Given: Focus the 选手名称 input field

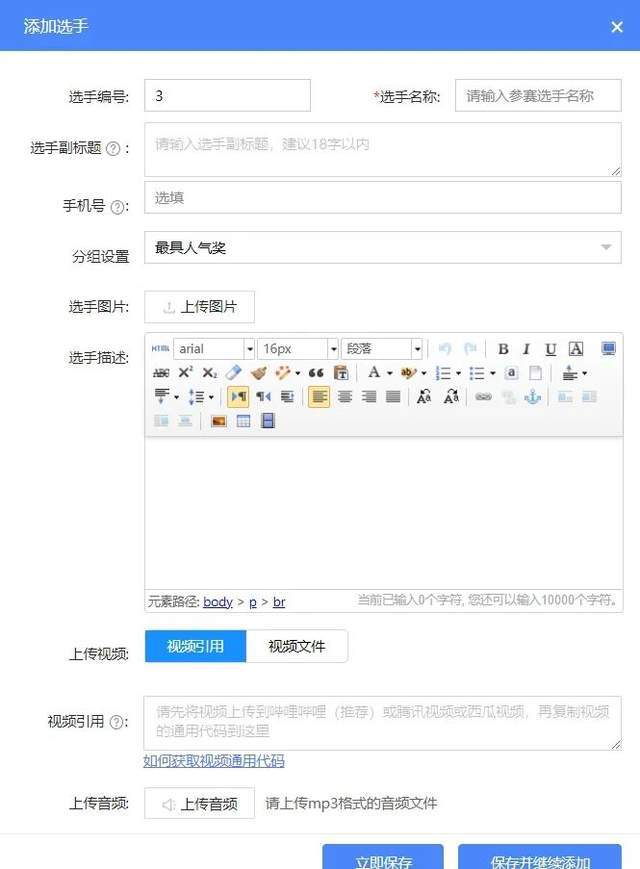Looking at the screenshot, I should (538, 95).
